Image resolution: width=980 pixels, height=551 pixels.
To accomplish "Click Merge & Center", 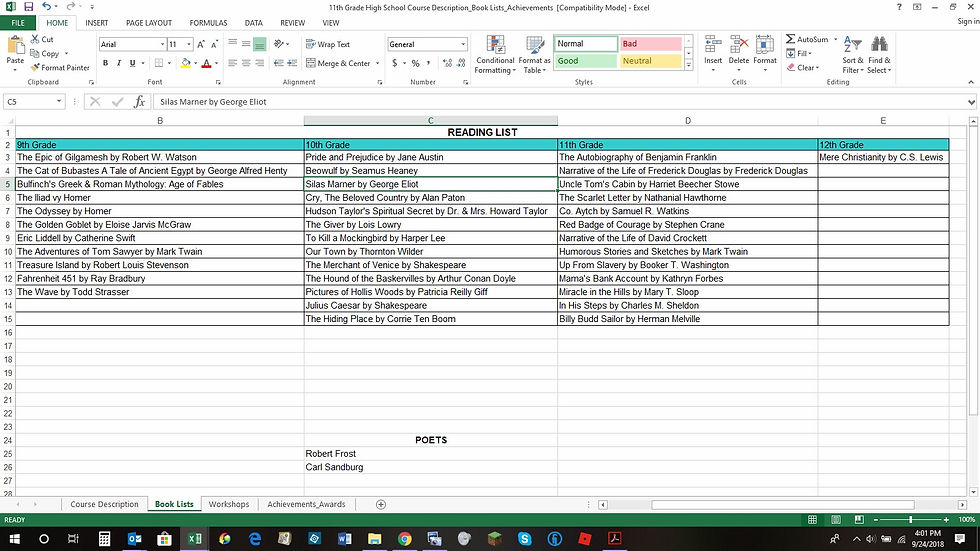I will (338, 63).
